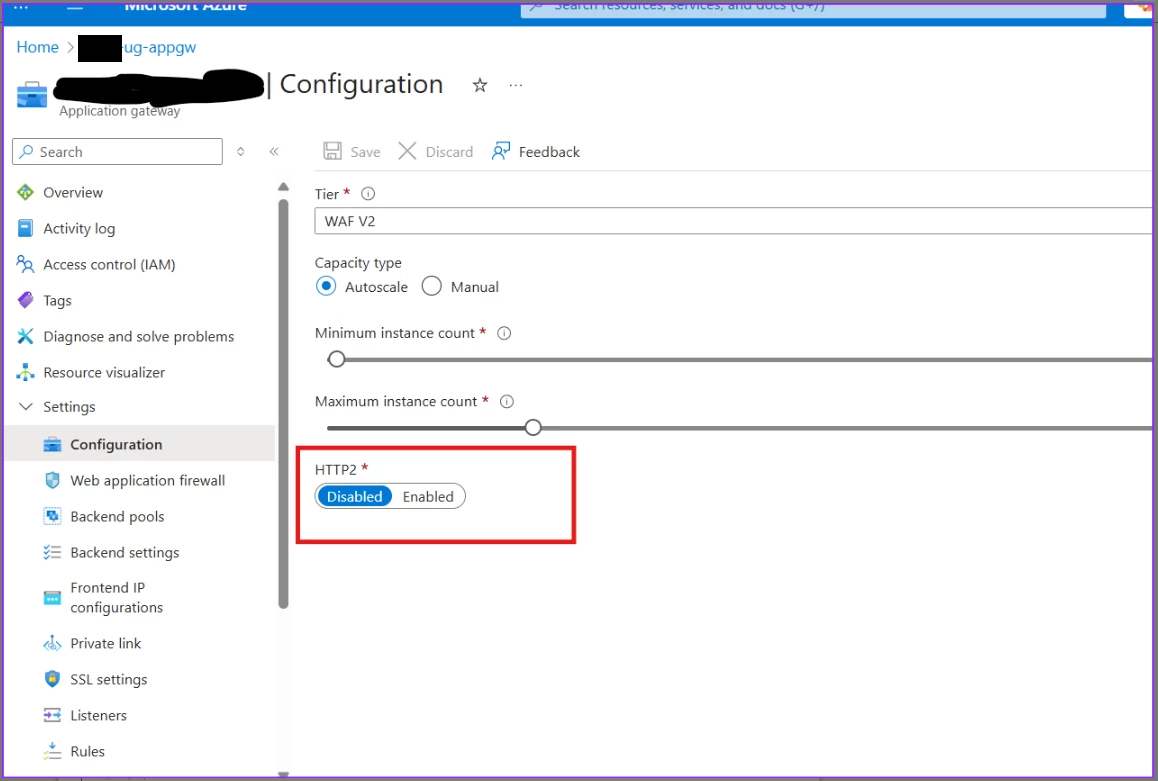
Task: Click the Tier info icon
Action: click(368, 194)
